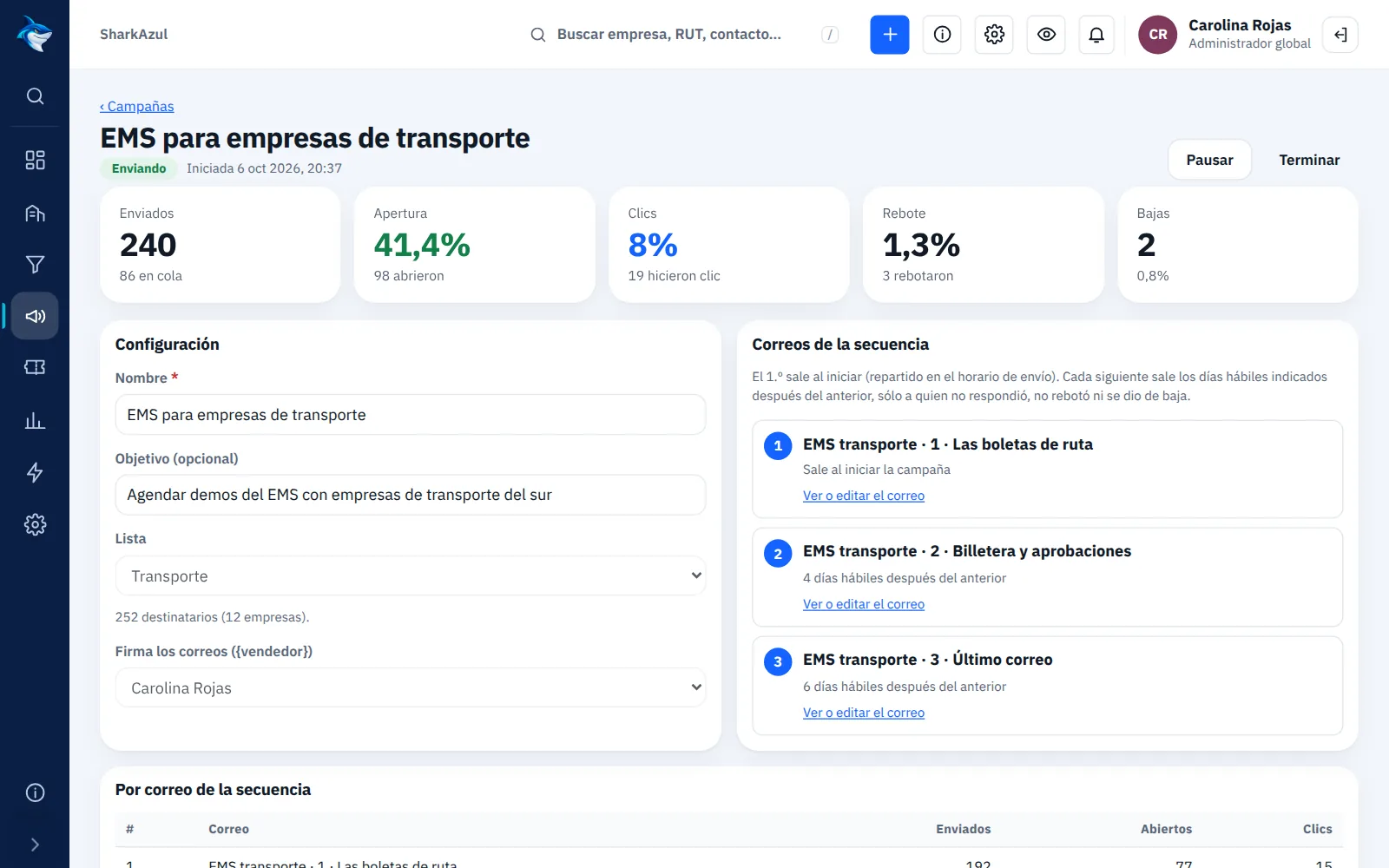The width and height of the screenshot is (1389, 868).
Task: Click the Enviados column header in table
Action: pos(963,829)
